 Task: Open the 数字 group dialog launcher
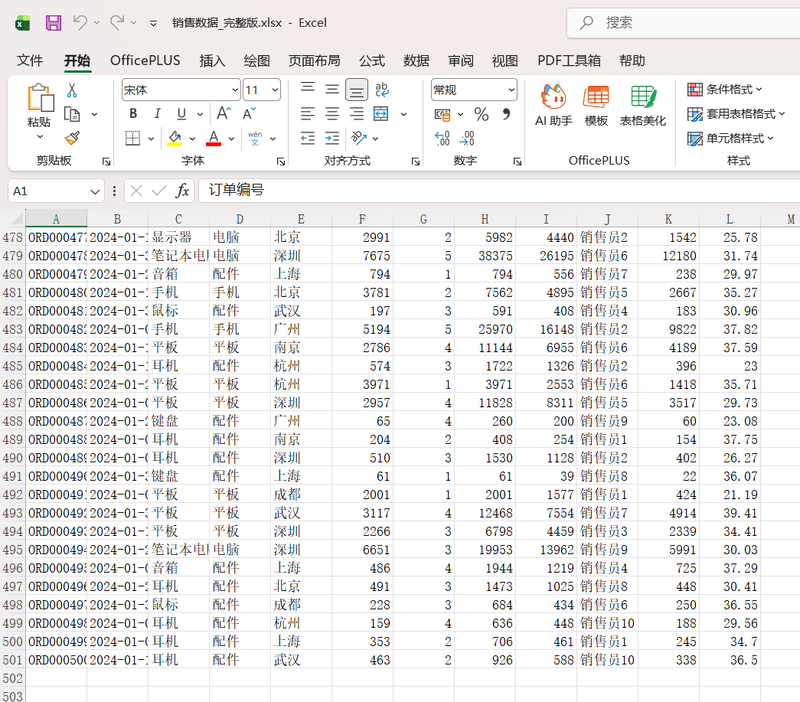coord(517,162)
